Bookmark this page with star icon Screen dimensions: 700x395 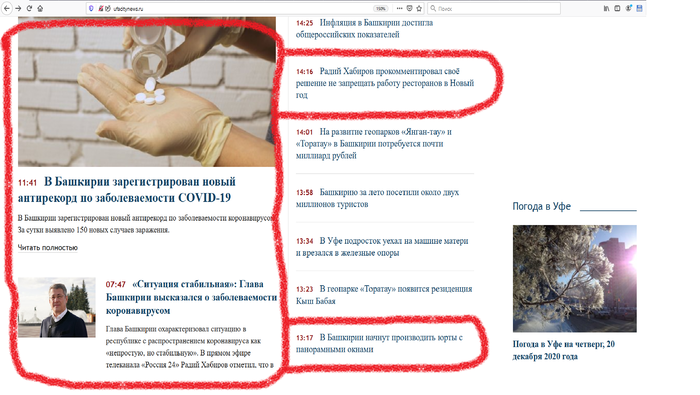tap(419, 8)
